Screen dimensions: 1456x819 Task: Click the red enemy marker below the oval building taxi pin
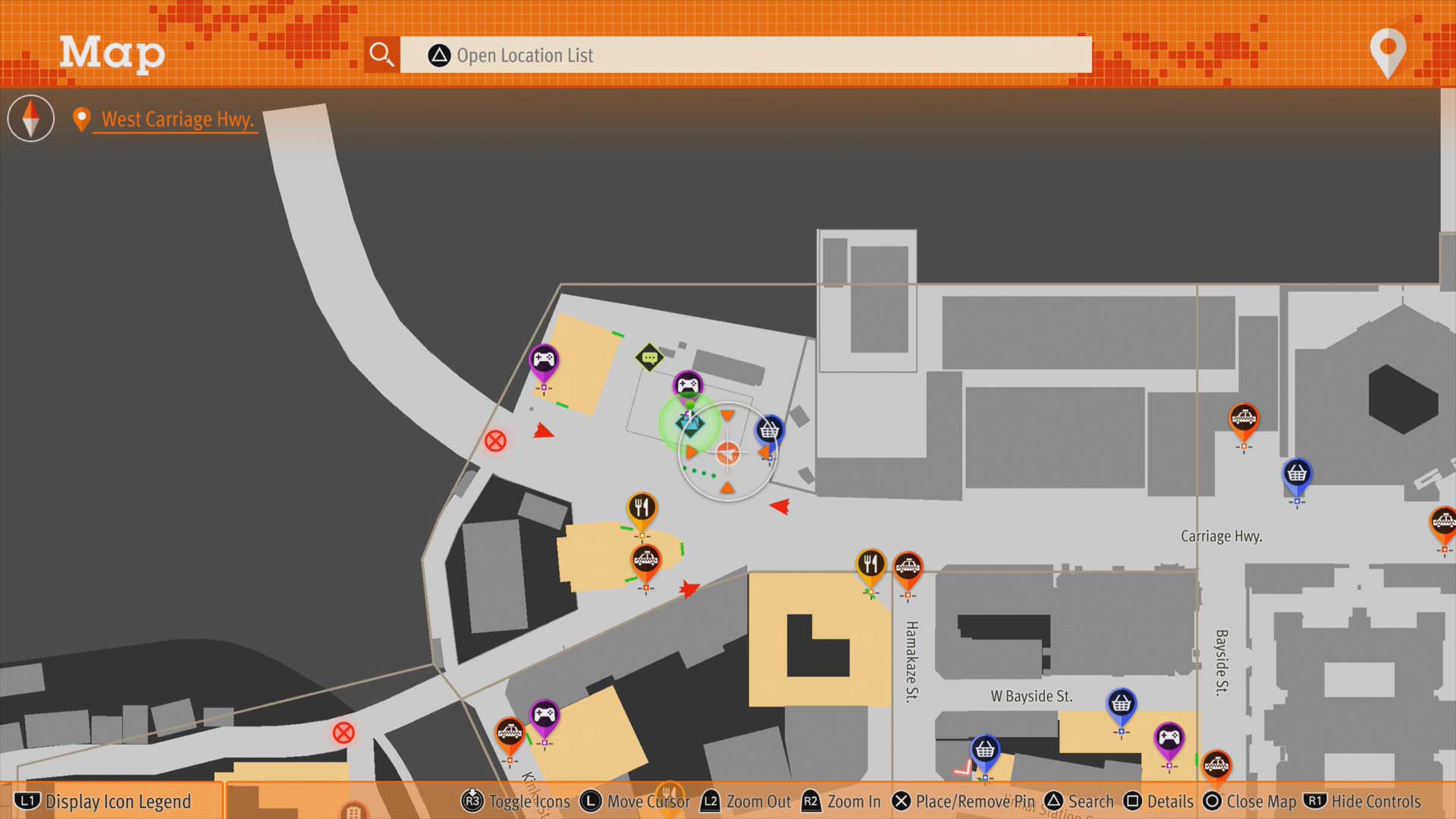pyautogui.click(x=689, y=588)
